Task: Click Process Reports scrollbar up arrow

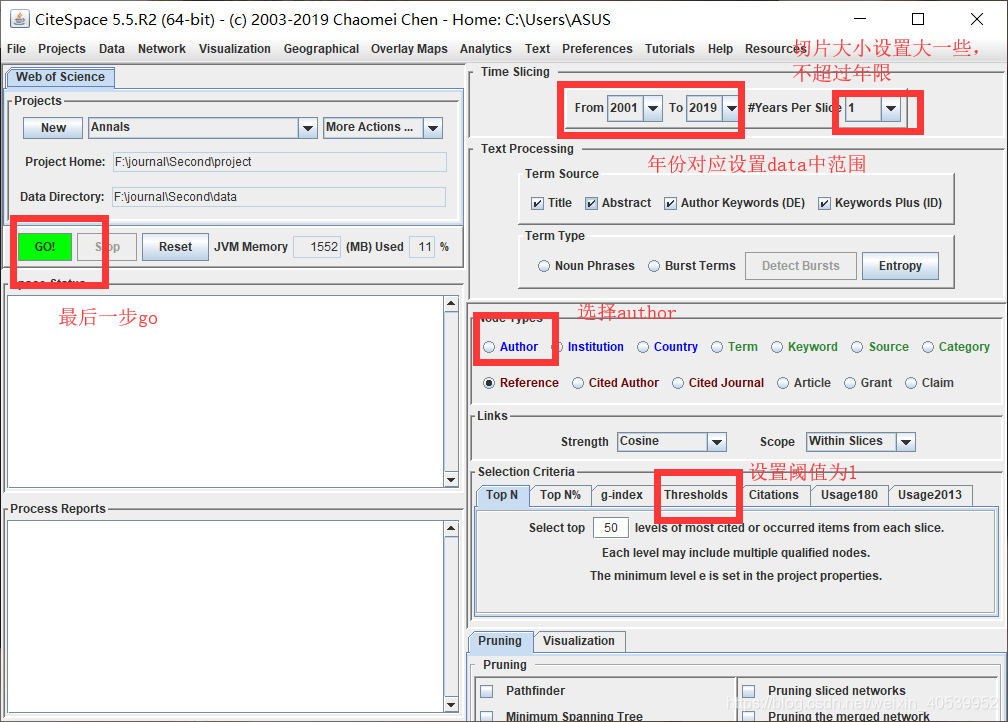Action: pyautogui.click(x=451, y=529)
